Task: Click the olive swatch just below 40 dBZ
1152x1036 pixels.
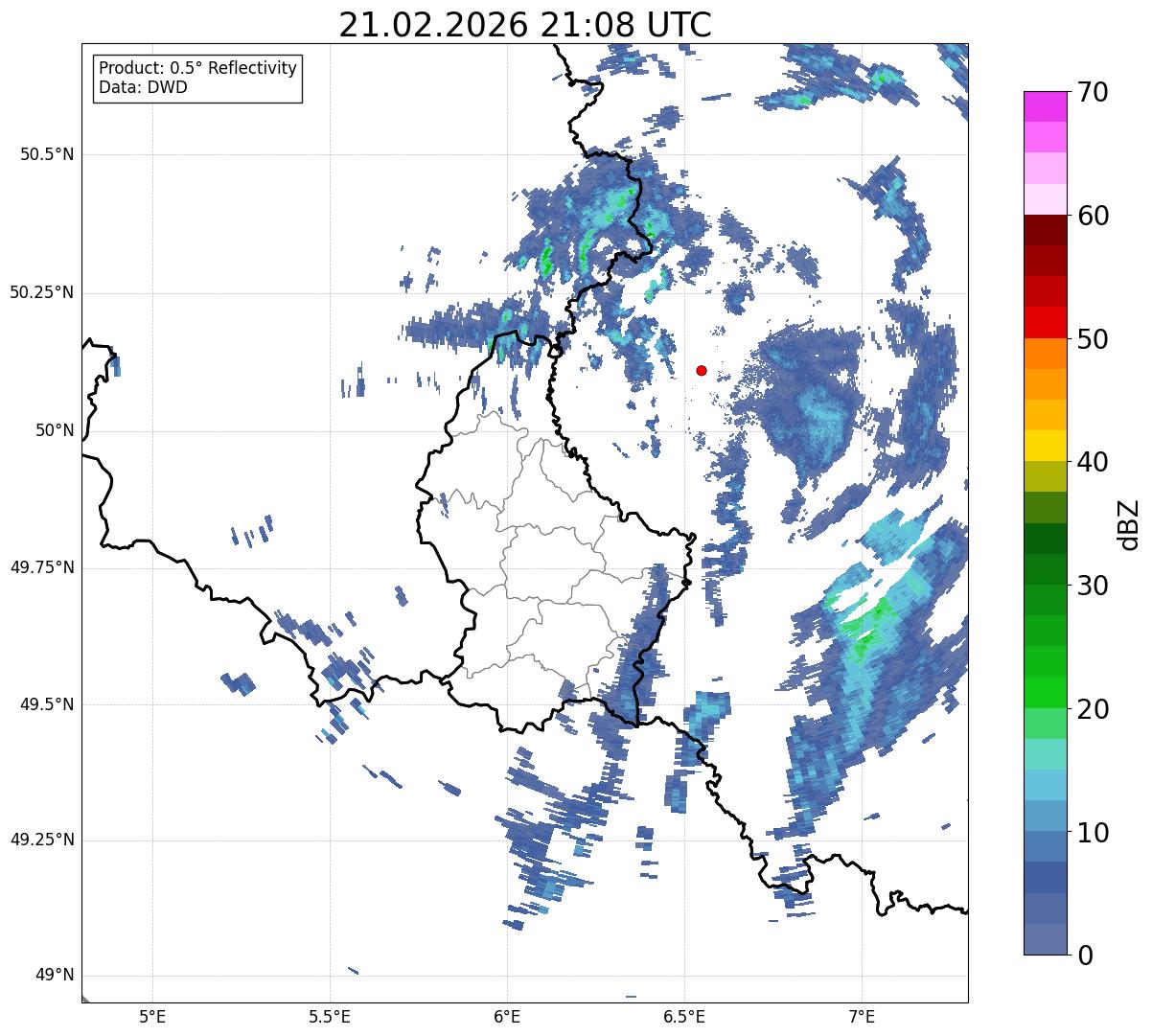Action: [x=1046, y=476]
